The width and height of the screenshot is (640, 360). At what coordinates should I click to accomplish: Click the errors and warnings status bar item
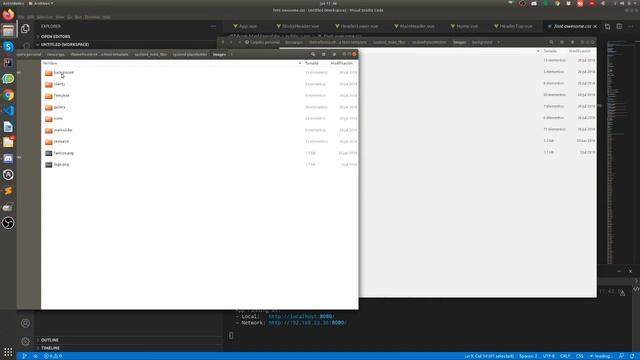[x=53, y=356]
